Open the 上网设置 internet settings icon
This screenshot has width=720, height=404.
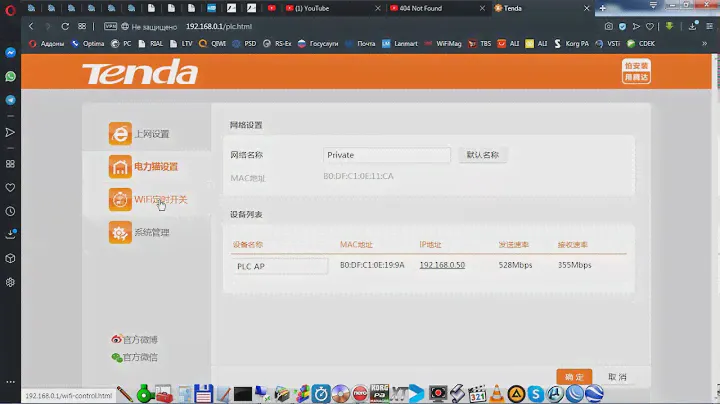[x=120, y=134]
